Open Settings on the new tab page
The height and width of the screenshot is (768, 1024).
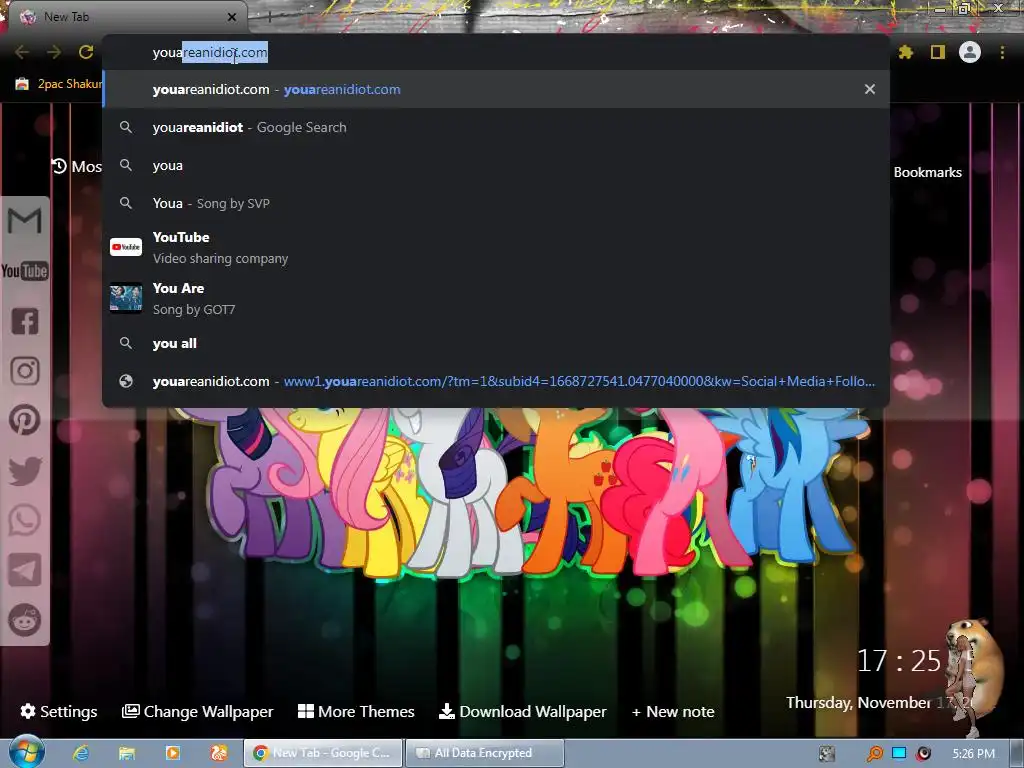59,711
